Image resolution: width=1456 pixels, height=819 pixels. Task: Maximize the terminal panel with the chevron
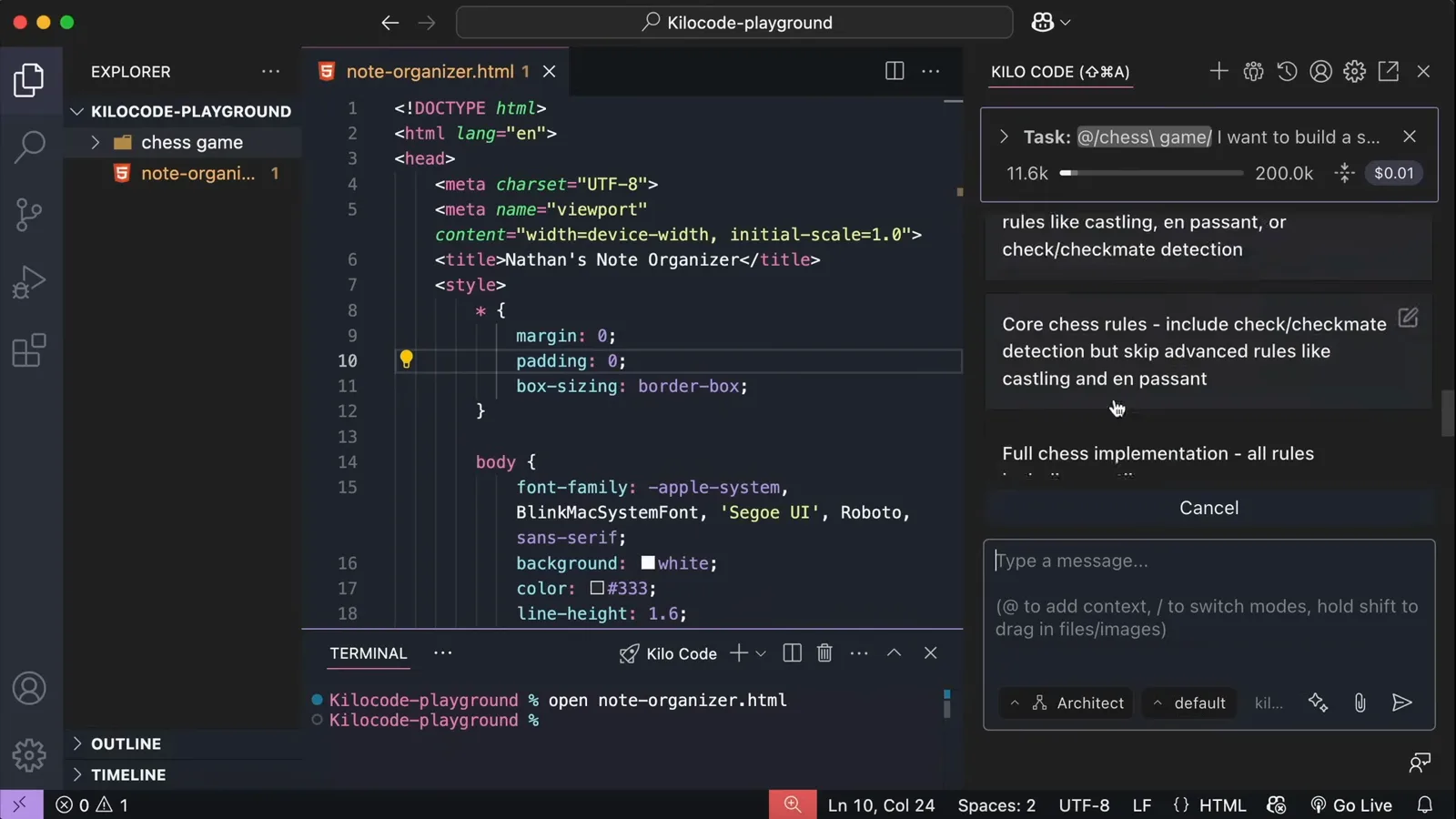coord(895,653)
